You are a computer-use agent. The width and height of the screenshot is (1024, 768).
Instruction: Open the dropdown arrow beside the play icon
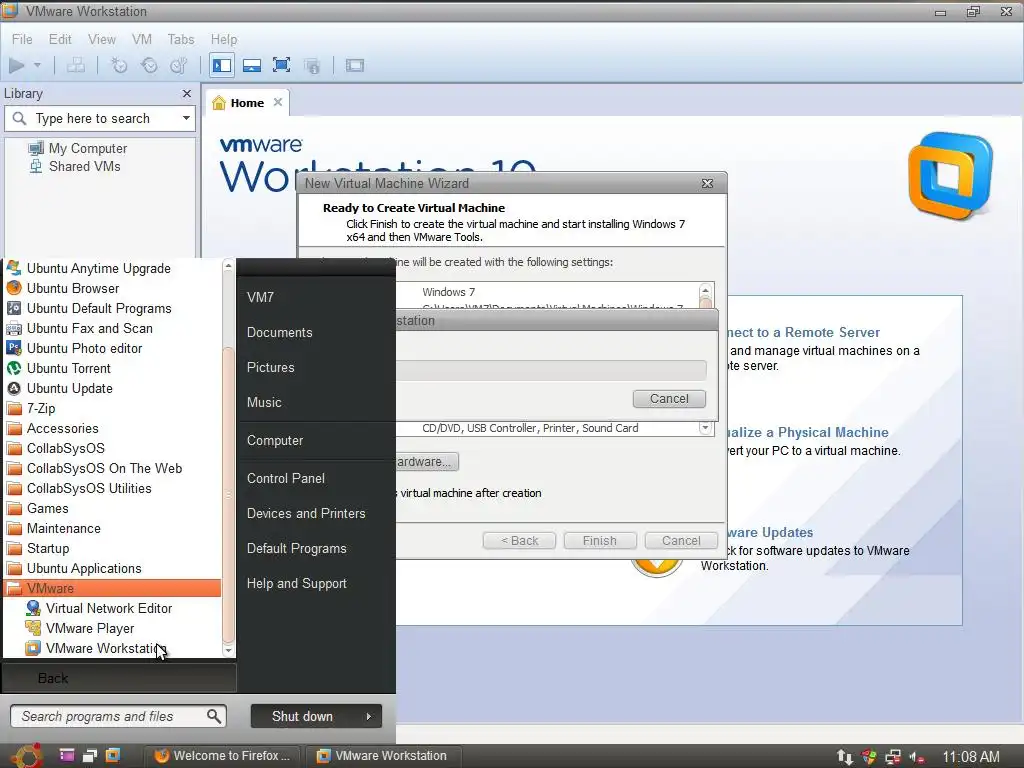pyautogui.click(x=37, y=65)
